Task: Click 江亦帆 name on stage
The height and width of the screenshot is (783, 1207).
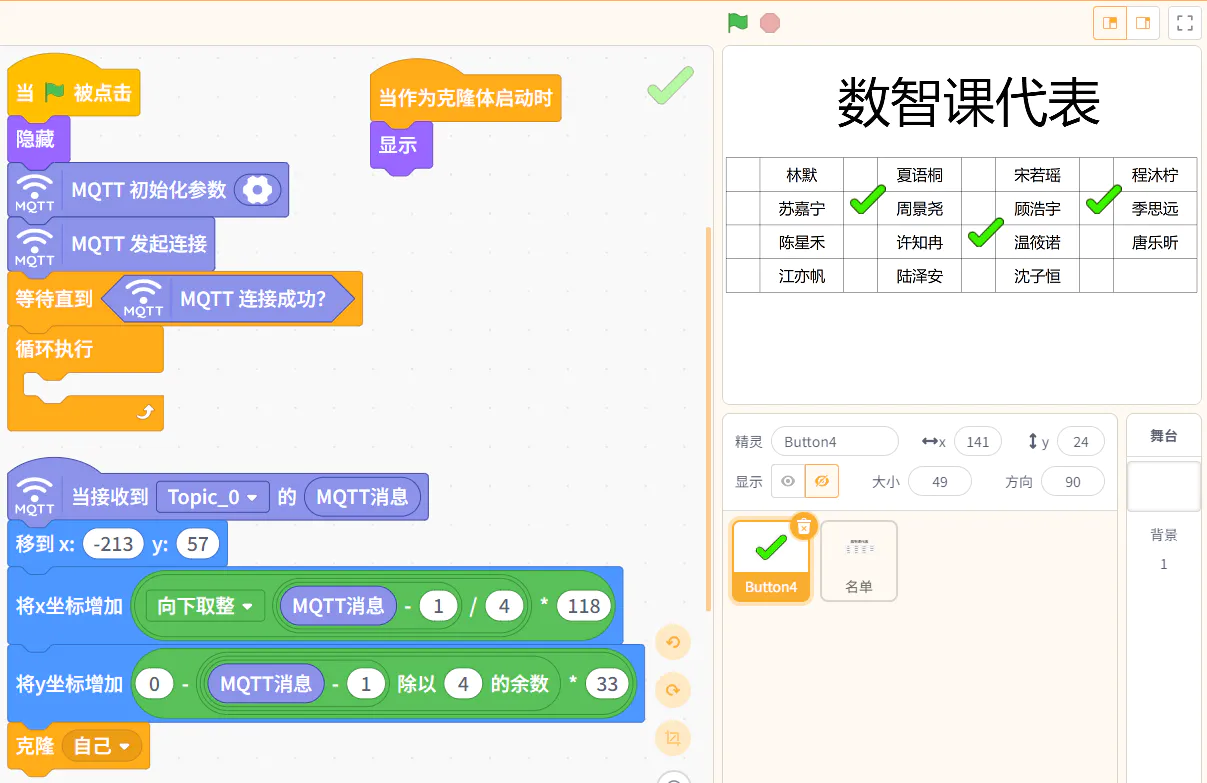Action: point(801,276)
